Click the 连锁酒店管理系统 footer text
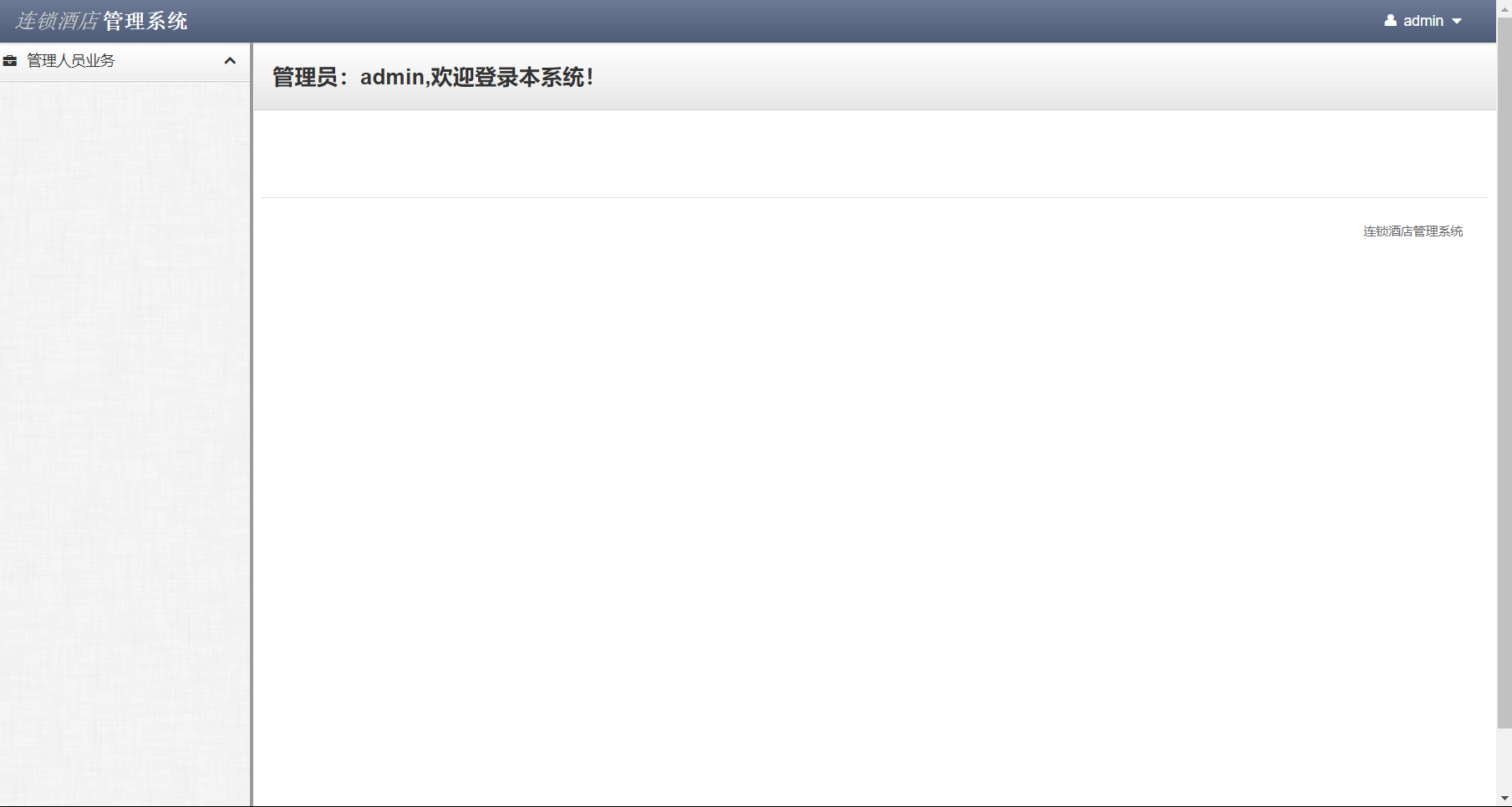The height and width of the screenshot is (807, 1512). click(x=1413, y=231)
